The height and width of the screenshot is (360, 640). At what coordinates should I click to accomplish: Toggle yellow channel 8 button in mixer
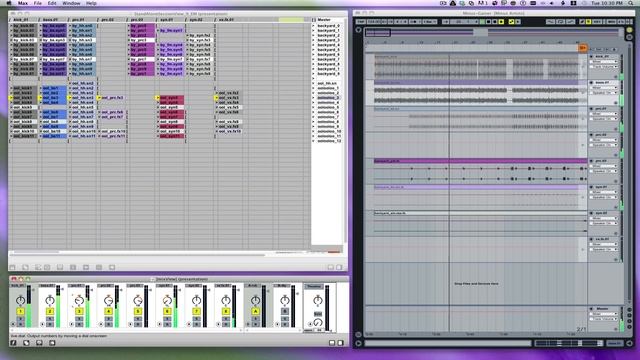pos(226,311)
